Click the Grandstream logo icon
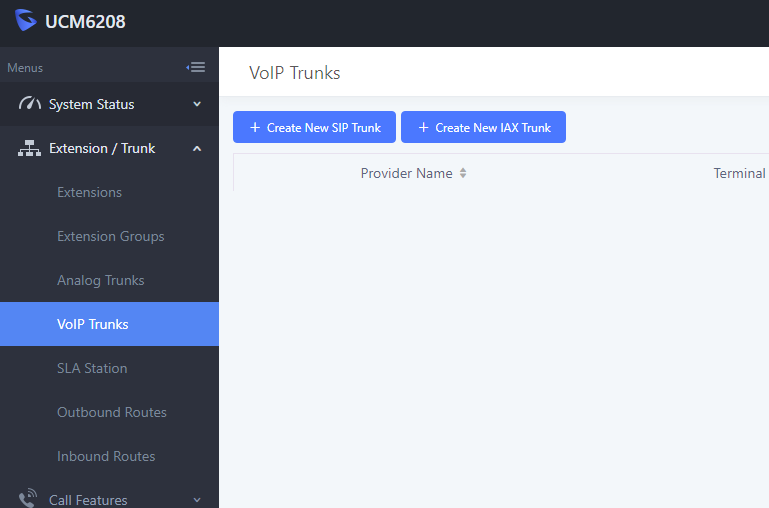This screenshot has height=508, width=769. coord(26,21)
